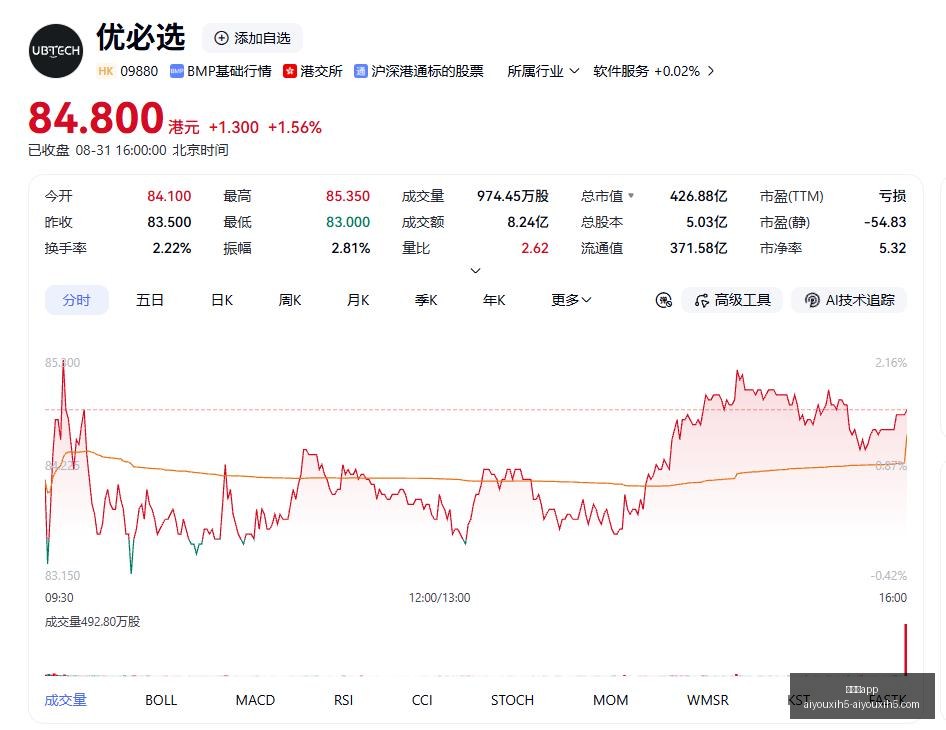Screen dimensions: 946x730
Task: Click 总市值 value 426.88亿
Action: [698, 196]
